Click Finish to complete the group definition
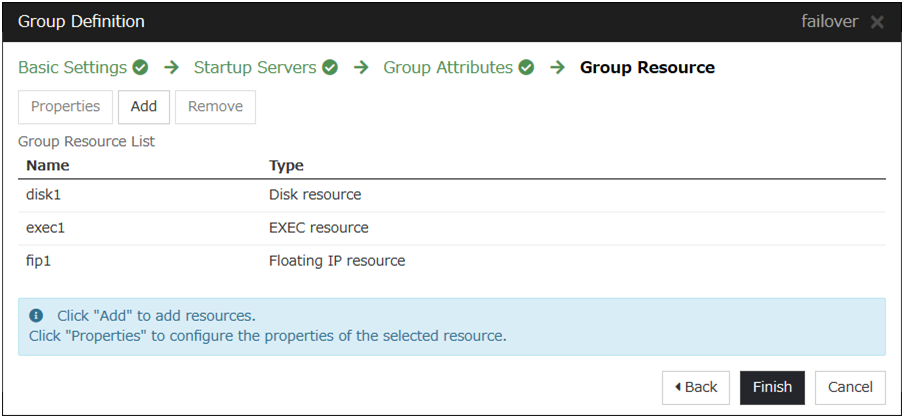This screenshot has width=904, height=418. pyautogui.click(x=772, y=387)
